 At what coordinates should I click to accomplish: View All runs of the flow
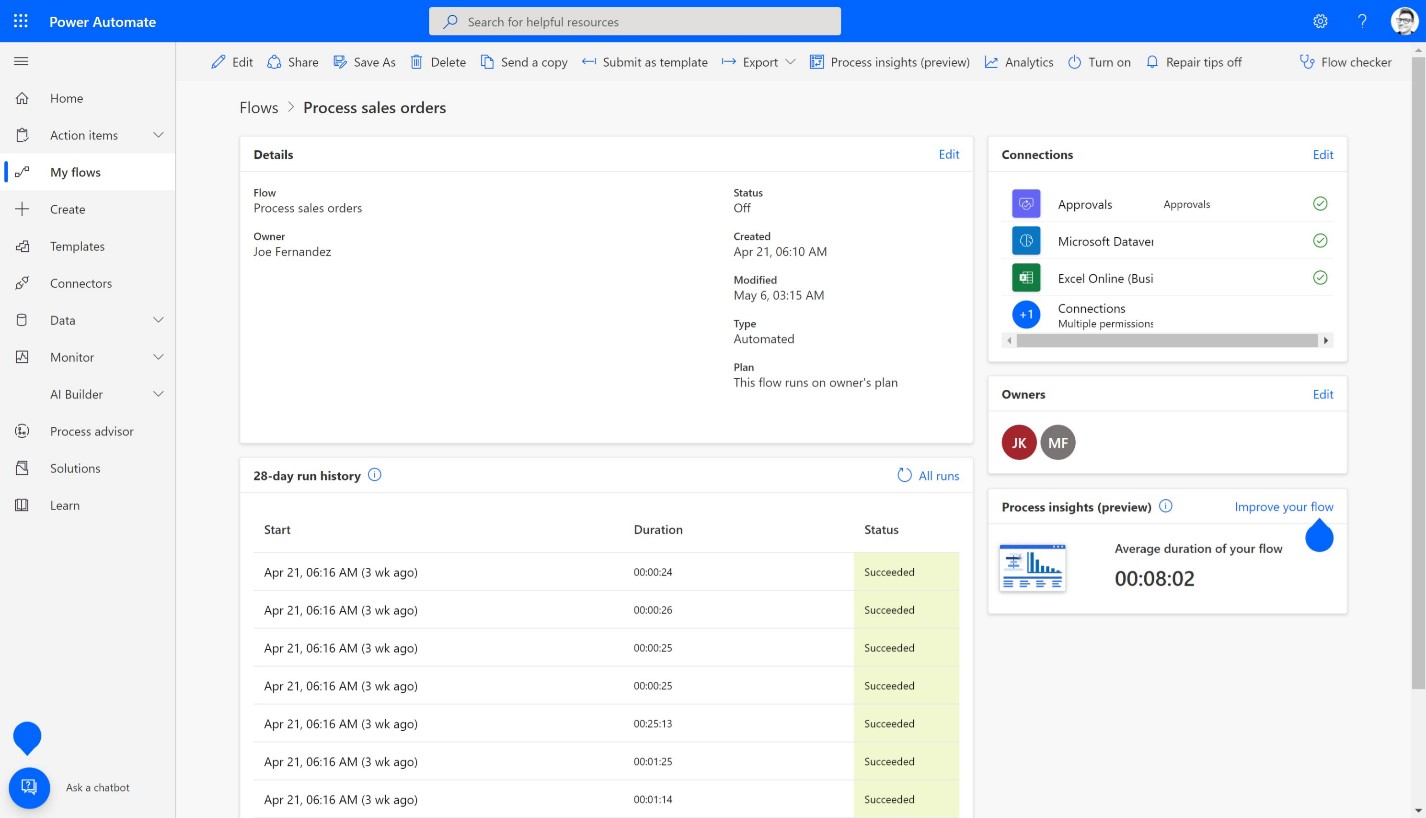point(928,475)
